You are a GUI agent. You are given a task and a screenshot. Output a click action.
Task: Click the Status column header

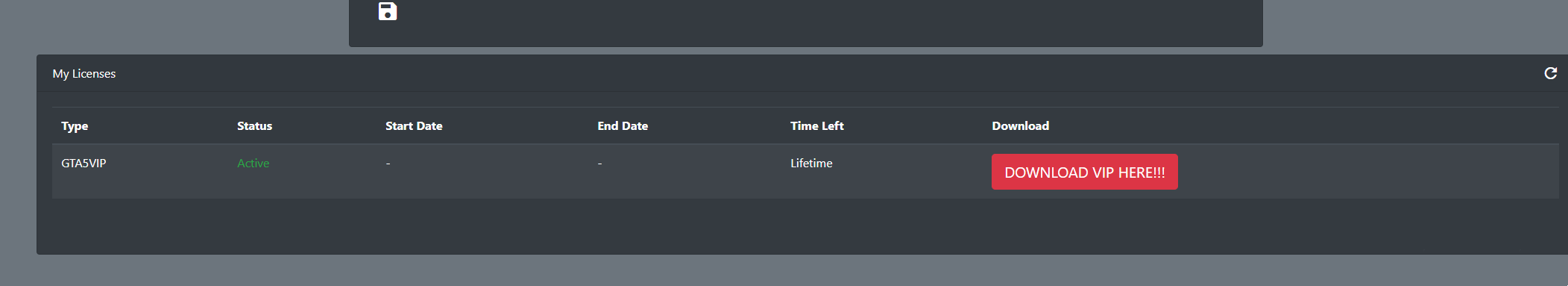[254, 125]
